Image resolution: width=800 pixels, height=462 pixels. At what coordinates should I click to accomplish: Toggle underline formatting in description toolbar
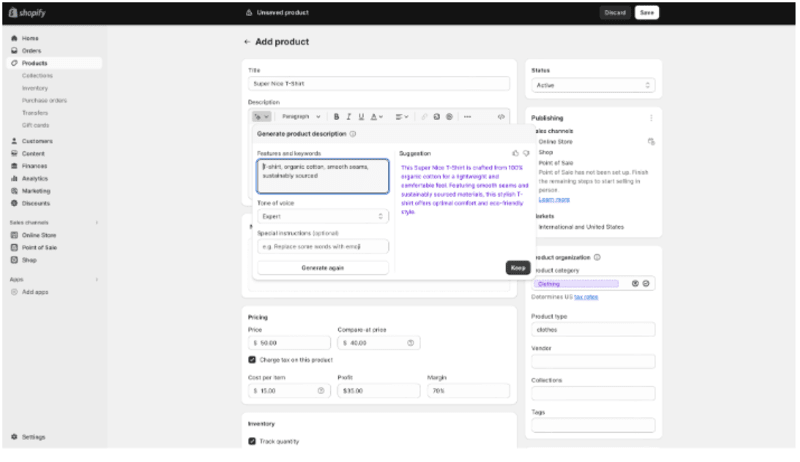(361, 117)
